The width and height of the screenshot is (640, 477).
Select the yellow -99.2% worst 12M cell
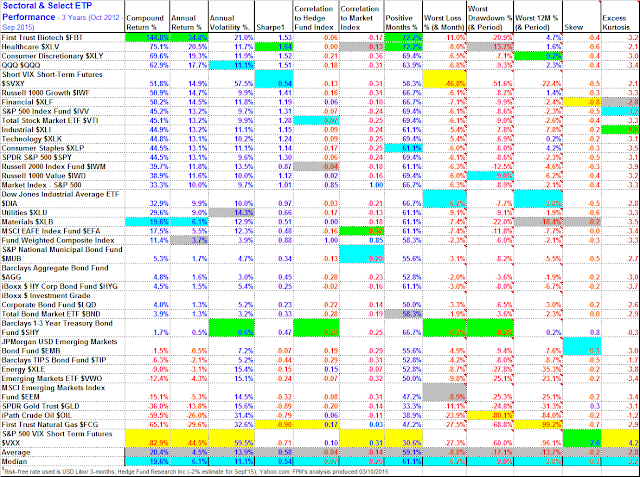538,424
